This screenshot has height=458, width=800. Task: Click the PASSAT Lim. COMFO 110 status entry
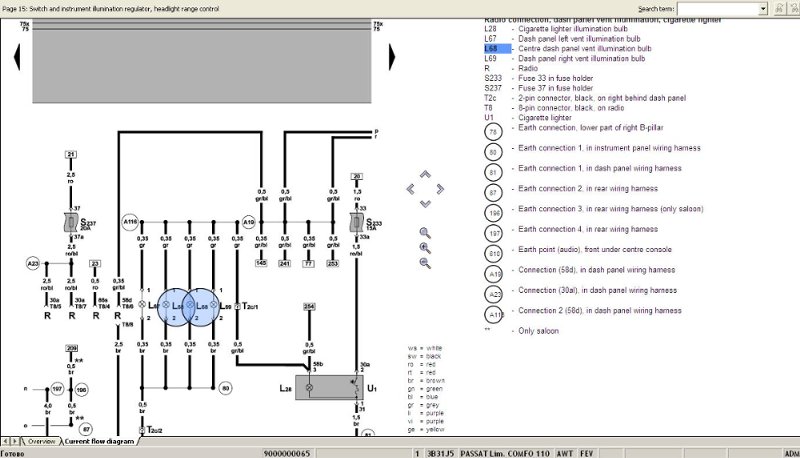tap(505, 453)
